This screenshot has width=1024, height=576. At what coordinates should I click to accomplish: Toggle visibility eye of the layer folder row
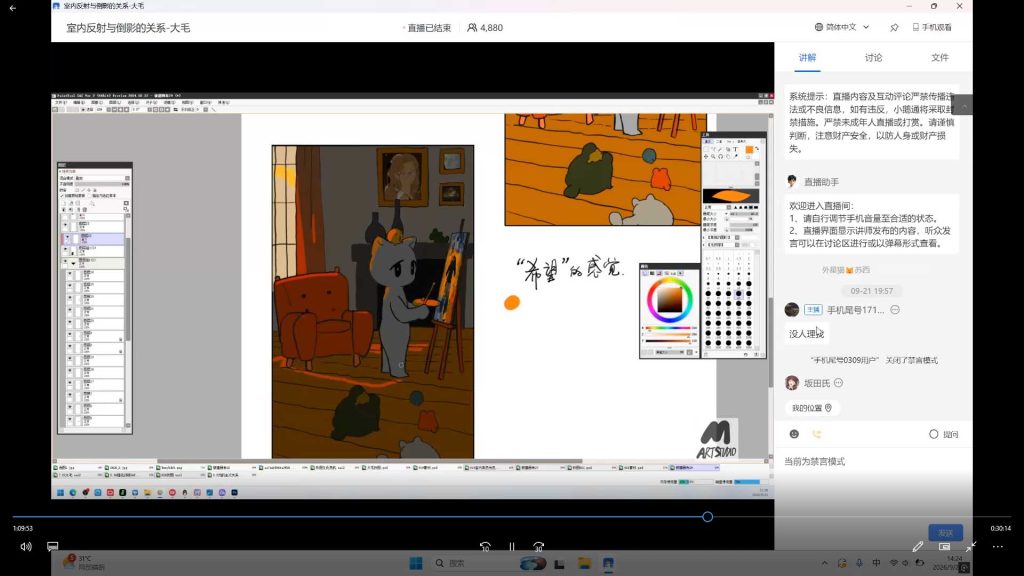tap(65, 263)
